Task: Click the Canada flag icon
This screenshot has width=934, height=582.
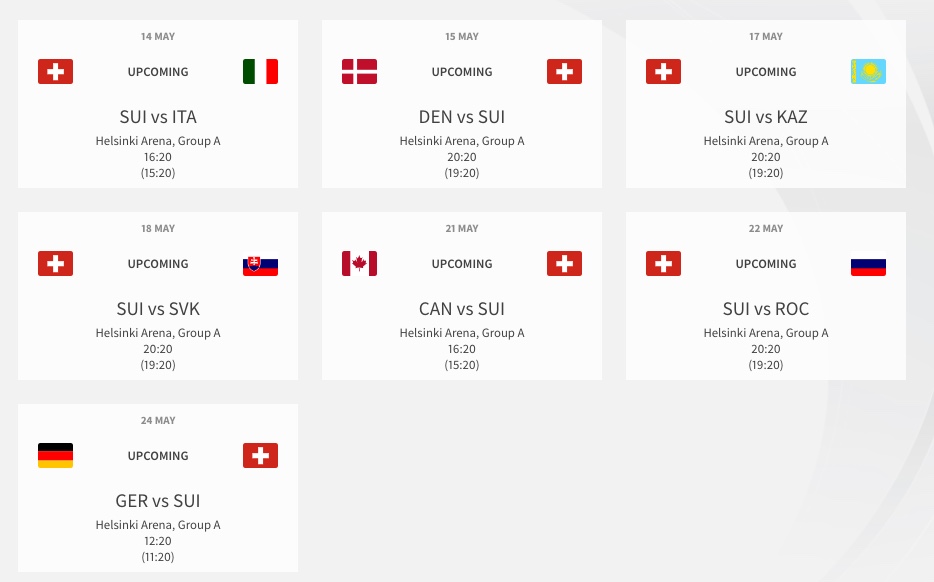Action: point(359,264)
